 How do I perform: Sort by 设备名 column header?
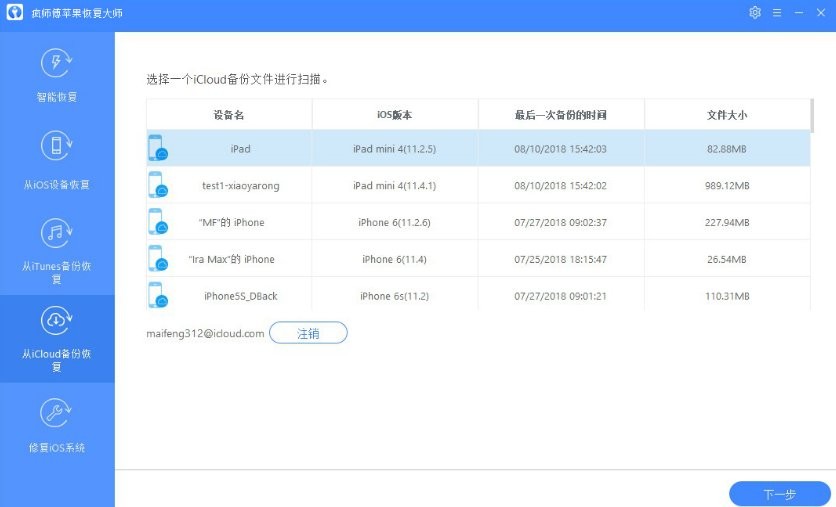(228, 115)
